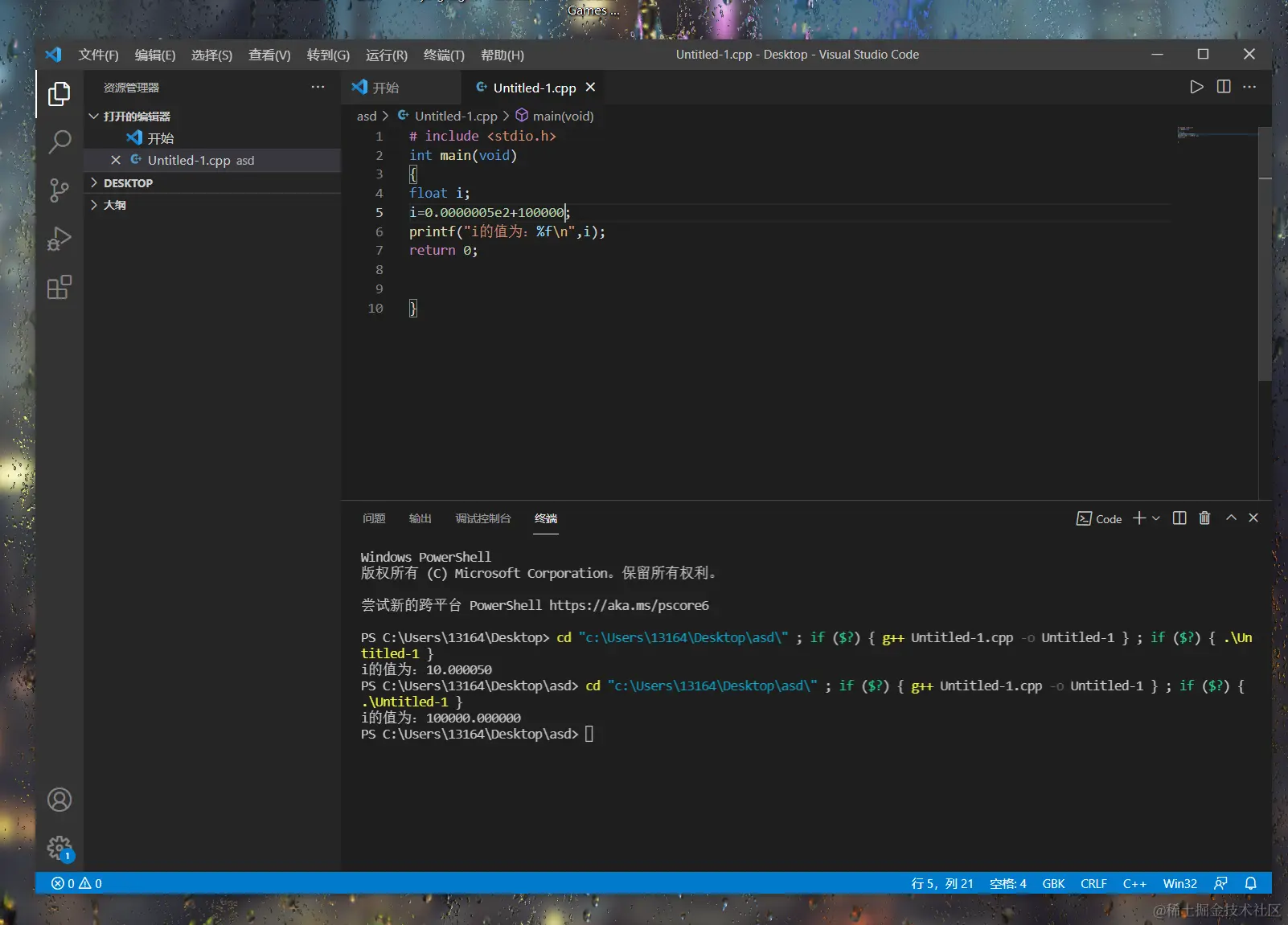
Task: Place cursor in printf line of code
Action: tap(507, 231)
